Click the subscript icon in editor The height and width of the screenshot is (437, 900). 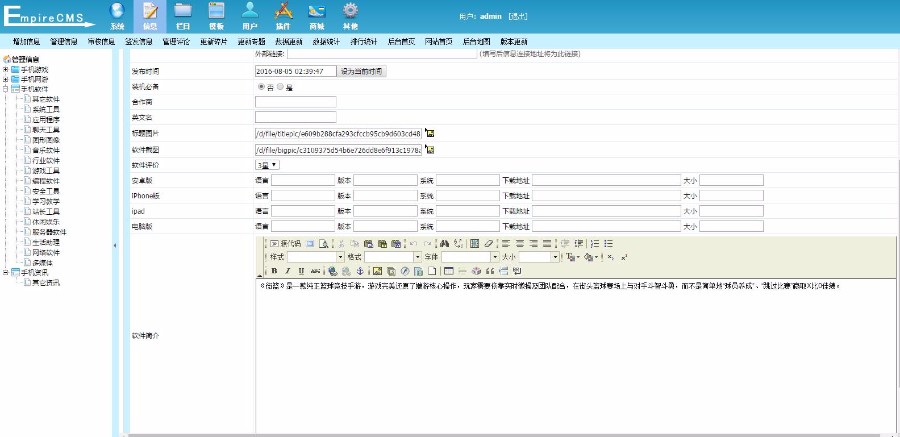pos(610,257)
